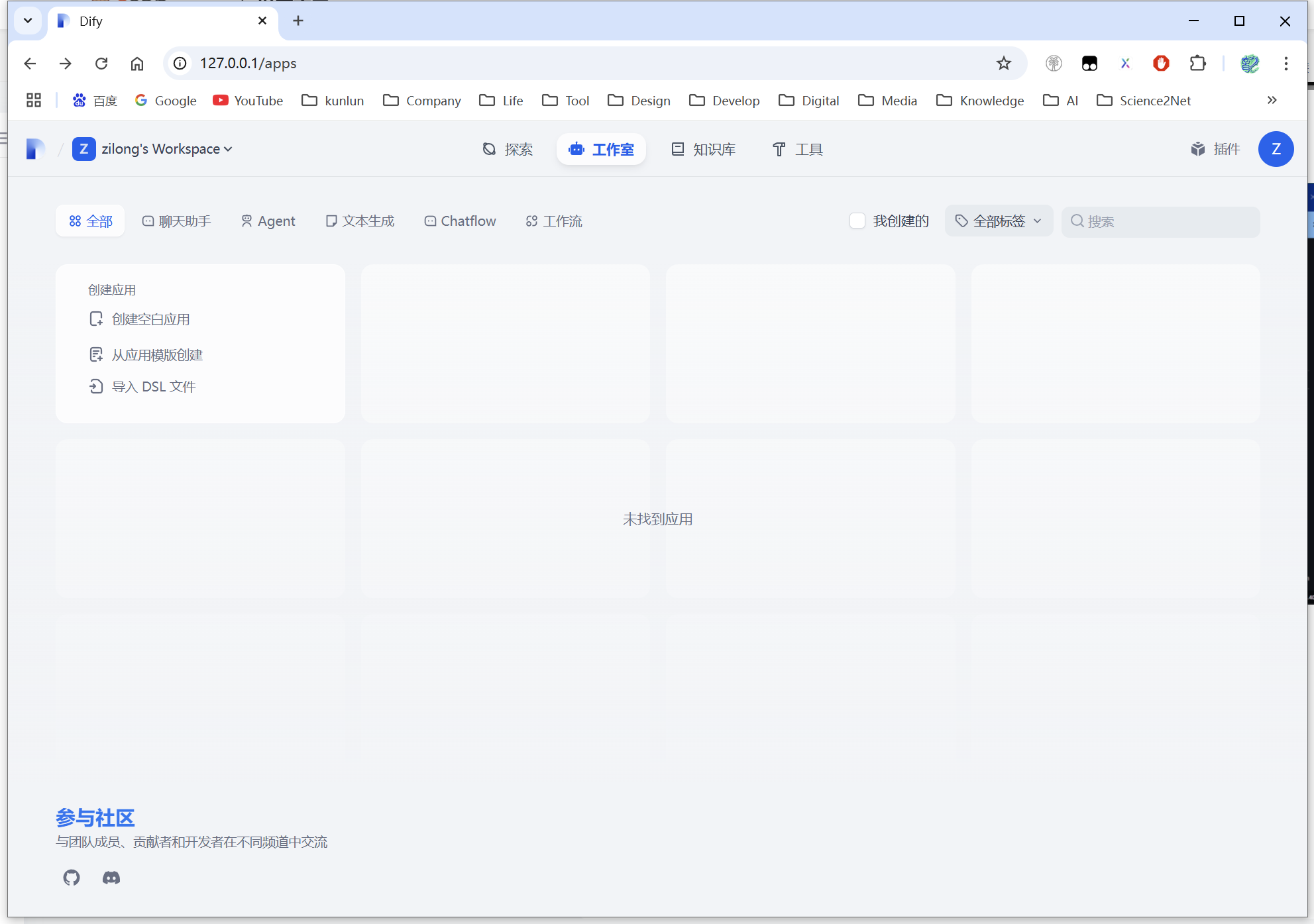Image resolution: width=1314 pixels, height=924 pixels.
Task: Show more bookmarks via the double-chevron
Action: tap(1272, 101)
